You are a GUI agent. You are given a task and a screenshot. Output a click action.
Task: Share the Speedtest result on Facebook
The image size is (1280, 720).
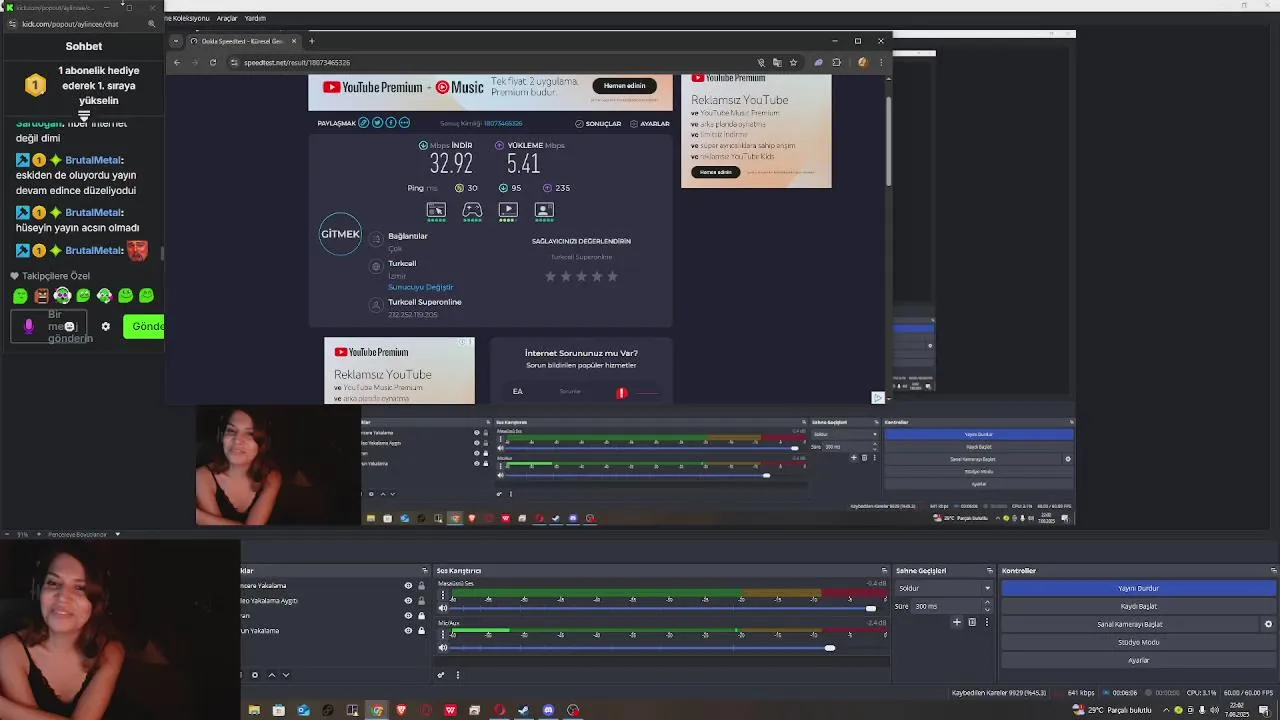point(391,123)
